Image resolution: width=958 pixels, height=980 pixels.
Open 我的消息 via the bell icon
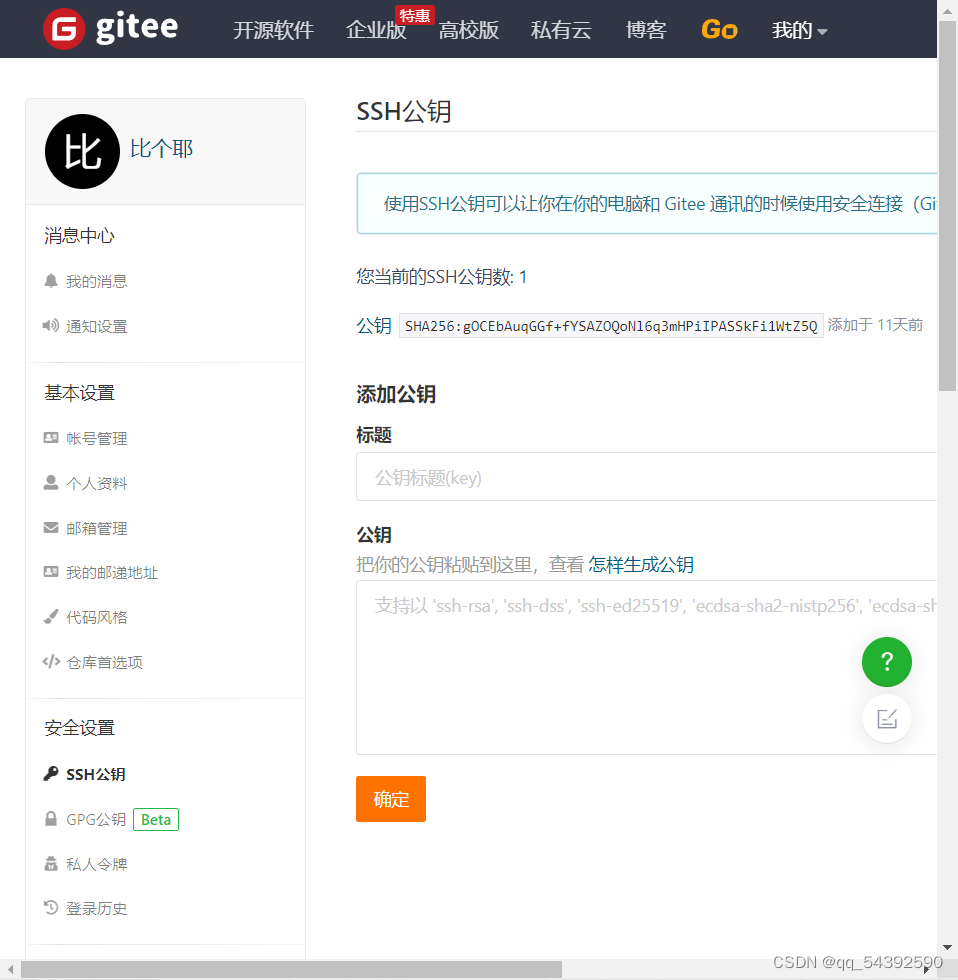(95, 281)
